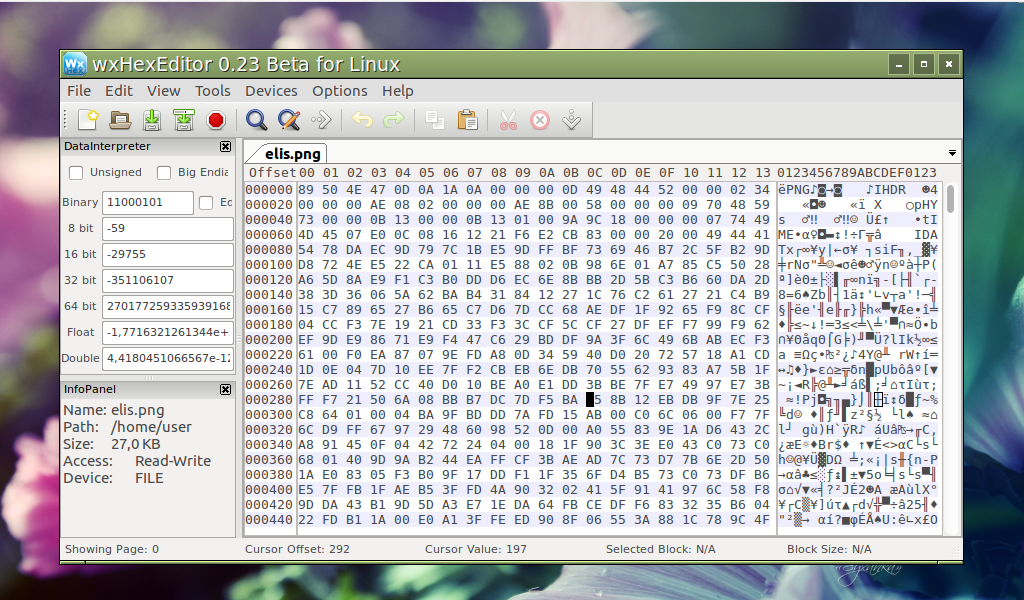Click the Offset column header
Viewport: 1024px width, 600px height.
(272, 173)
